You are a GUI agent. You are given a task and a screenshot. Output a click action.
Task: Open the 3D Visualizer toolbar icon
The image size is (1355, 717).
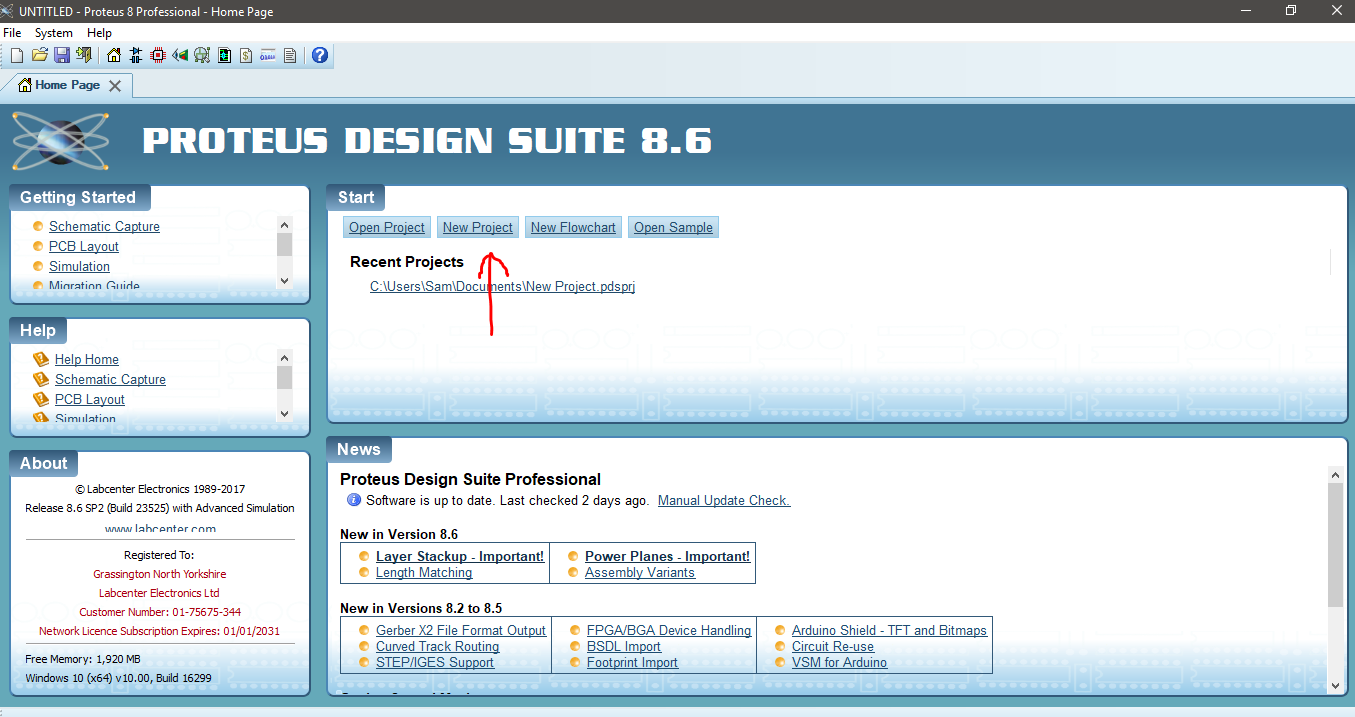coord(180,55)
